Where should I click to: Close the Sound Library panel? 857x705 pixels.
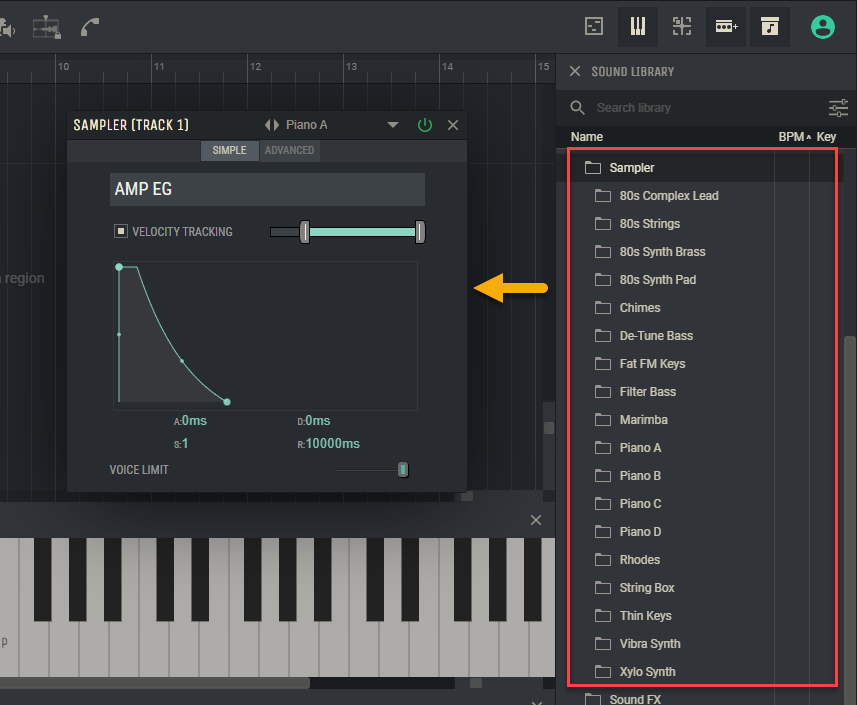coord(574,71)
